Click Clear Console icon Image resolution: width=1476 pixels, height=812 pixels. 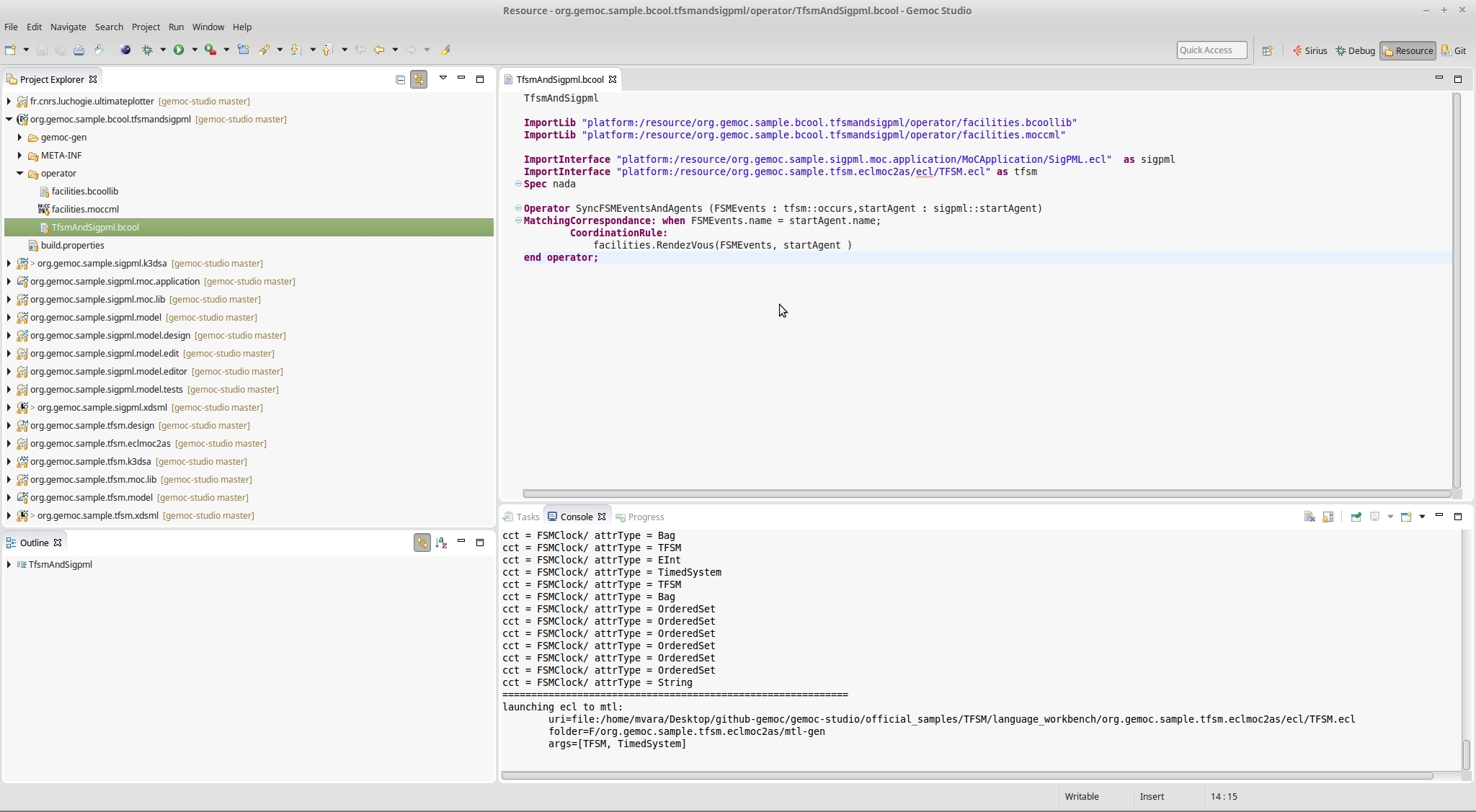point(1310,517)
